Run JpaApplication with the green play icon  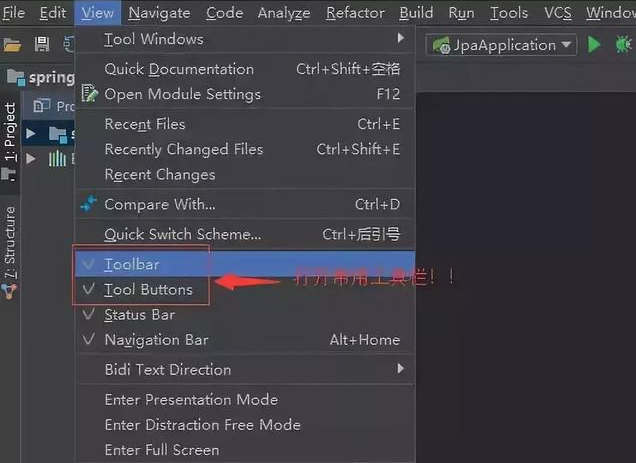(594, 44)
